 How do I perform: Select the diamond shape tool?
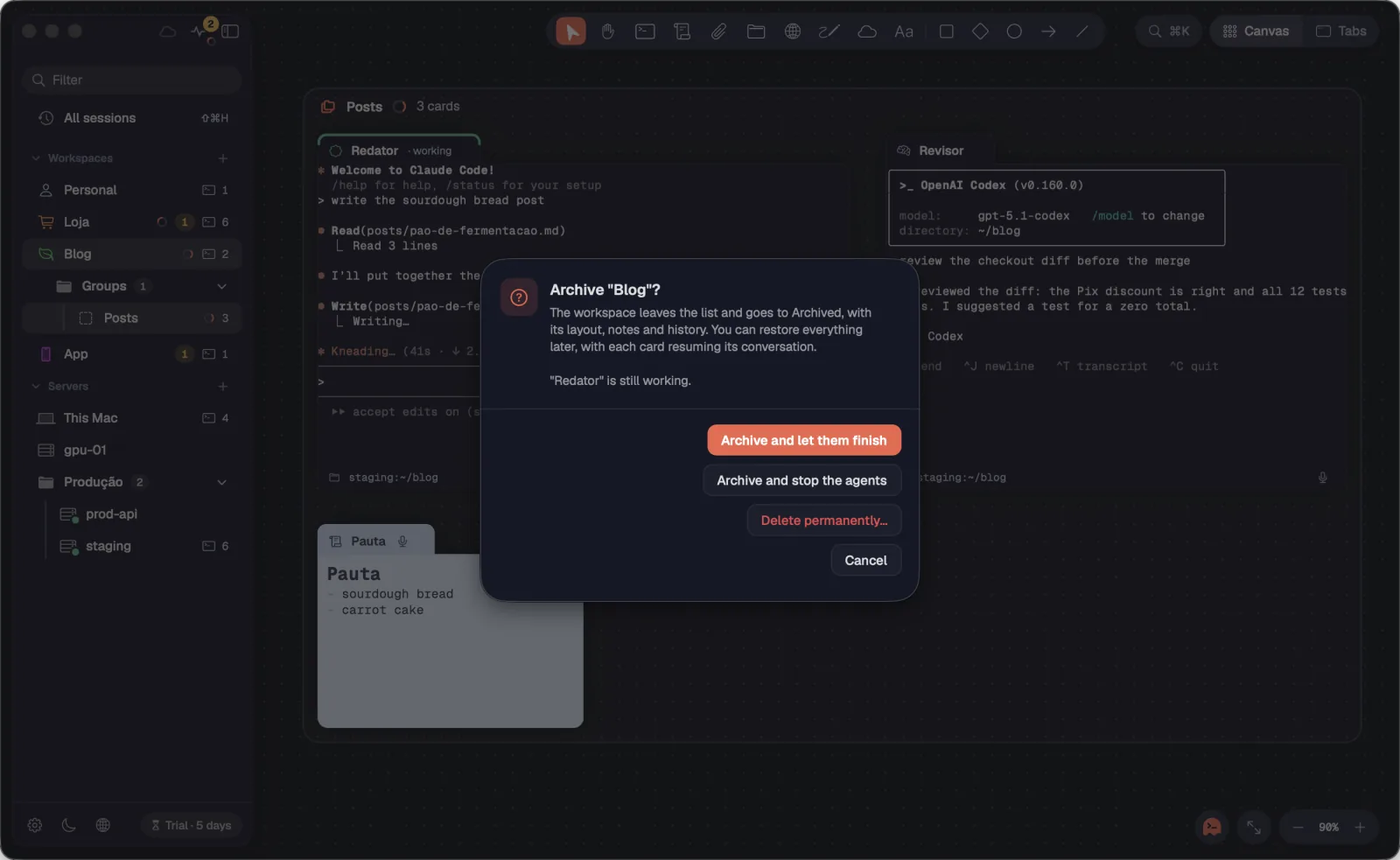click(x=980, y=31)
